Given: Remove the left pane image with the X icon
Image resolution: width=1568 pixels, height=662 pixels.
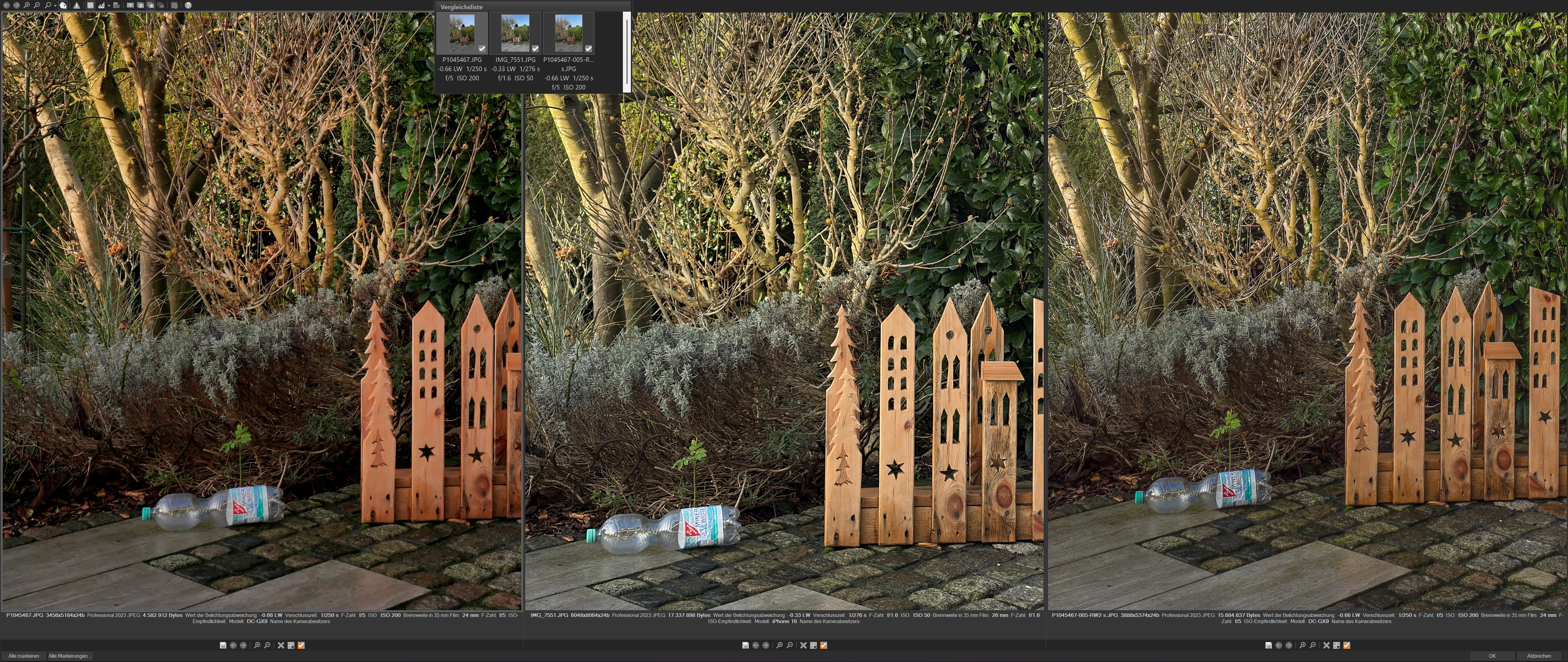Looking at the screenshot, I should point(281,645).
